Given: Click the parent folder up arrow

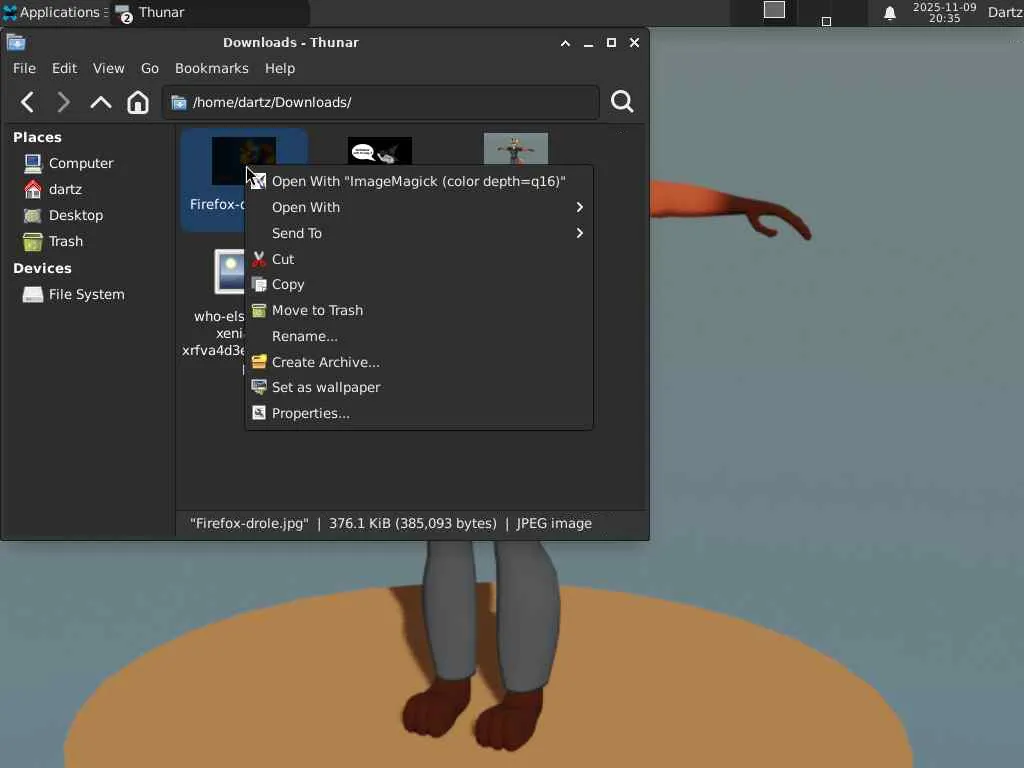Looking at the screenshot, I should 100,102.
